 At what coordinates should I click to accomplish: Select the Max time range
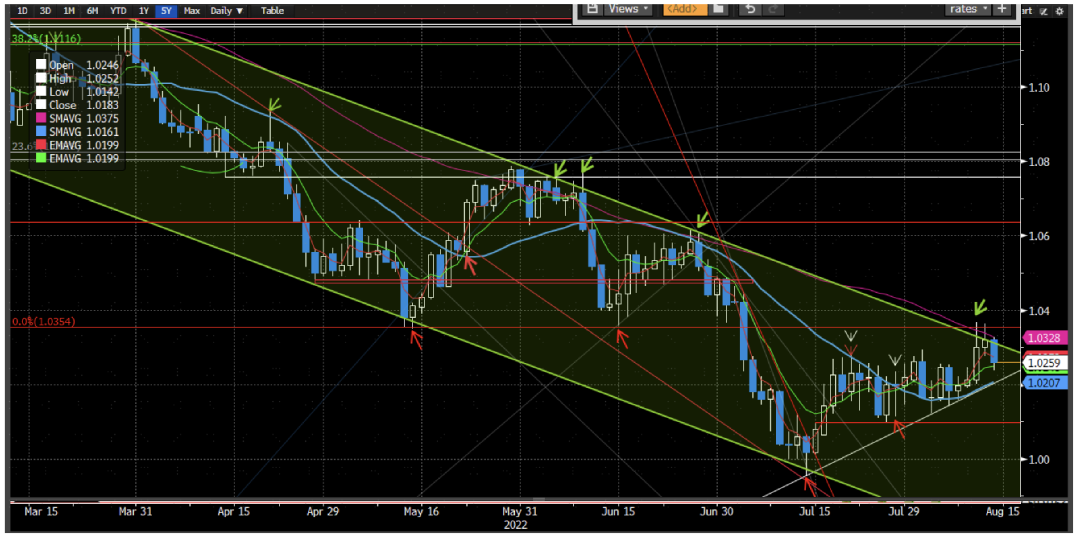[192, 11]
